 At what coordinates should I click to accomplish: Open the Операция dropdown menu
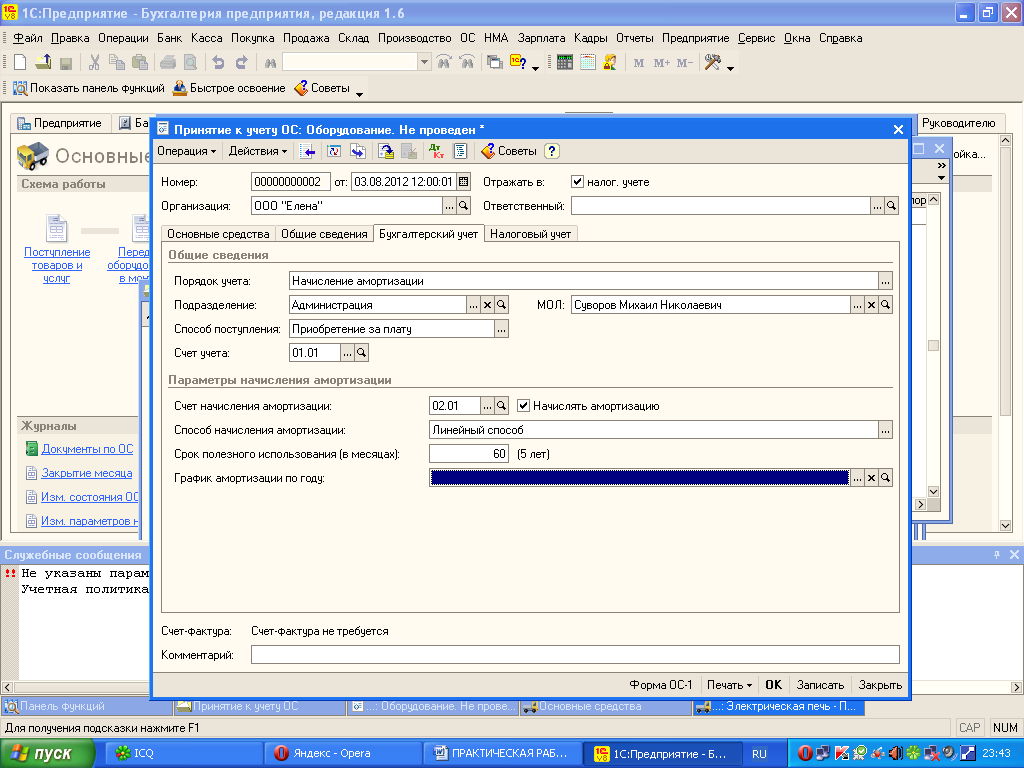pos(186,152)
